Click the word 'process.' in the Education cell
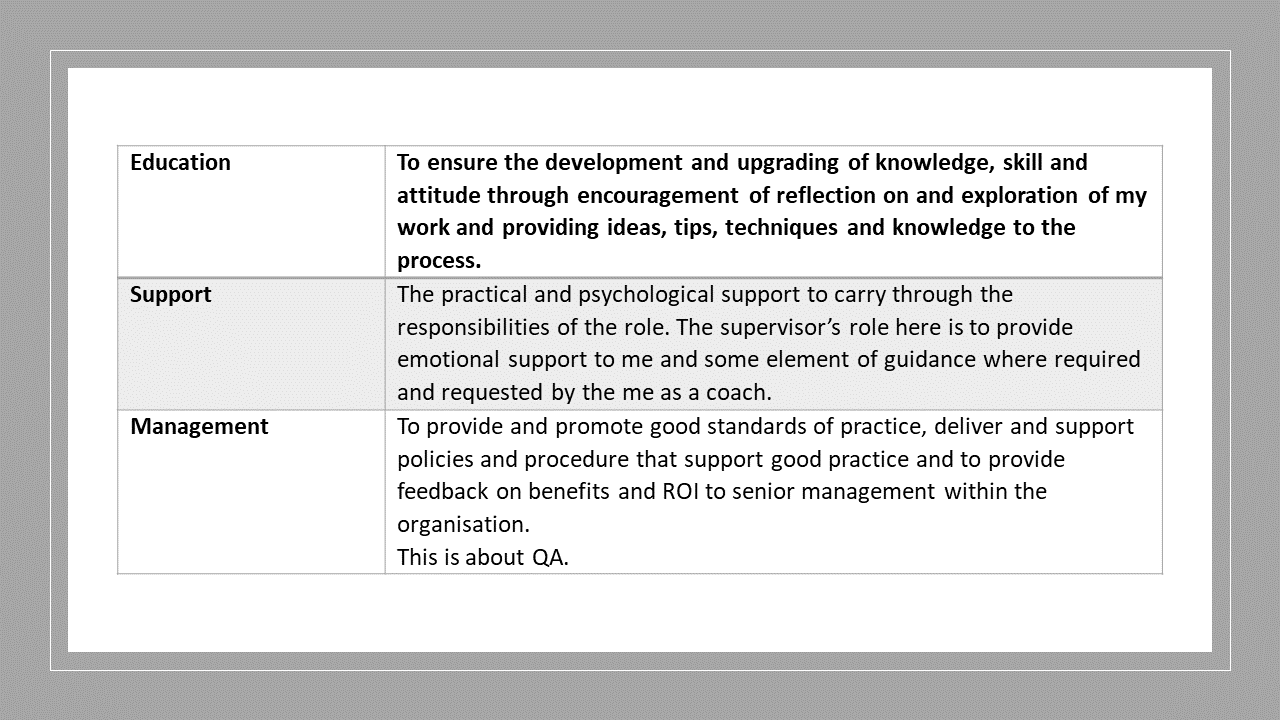The width and height of the screenshot is (1280, 720). [439, 261]
